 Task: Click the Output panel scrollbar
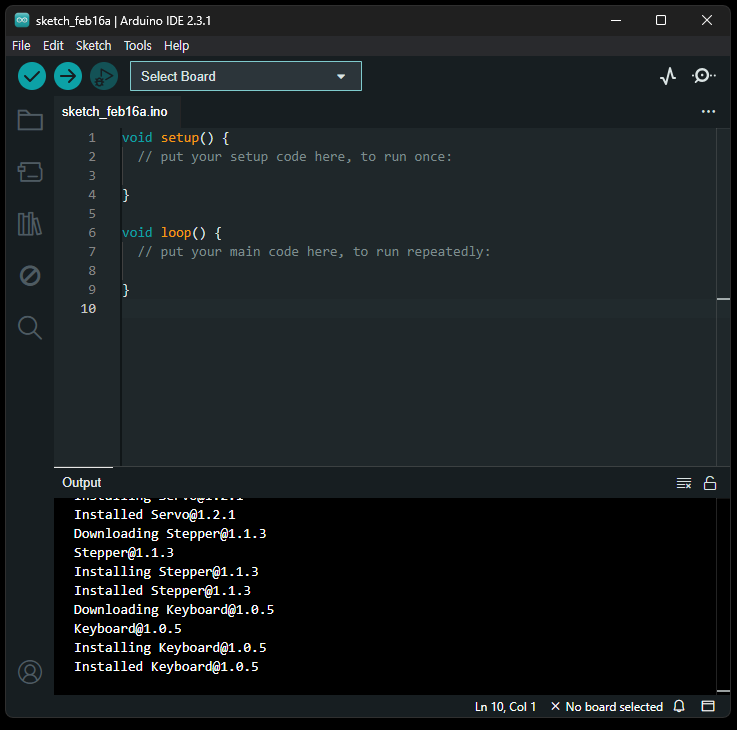(x=723, y=596)
